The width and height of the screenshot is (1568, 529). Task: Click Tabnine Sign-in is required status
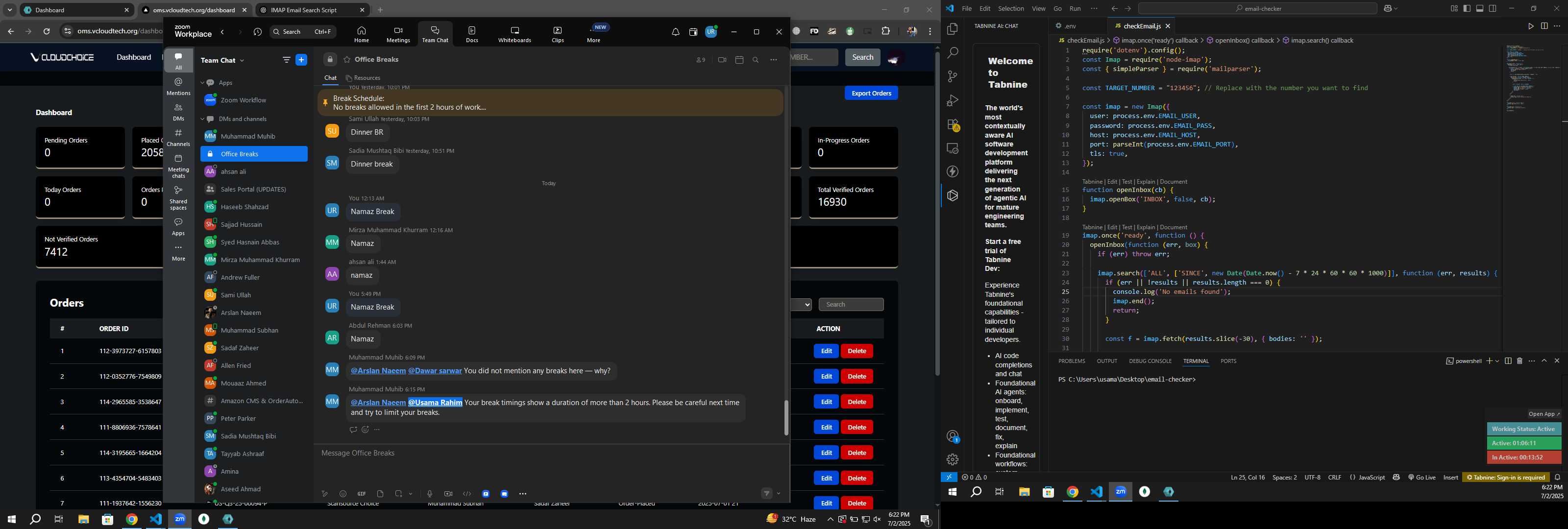(x=1506, y=477)
